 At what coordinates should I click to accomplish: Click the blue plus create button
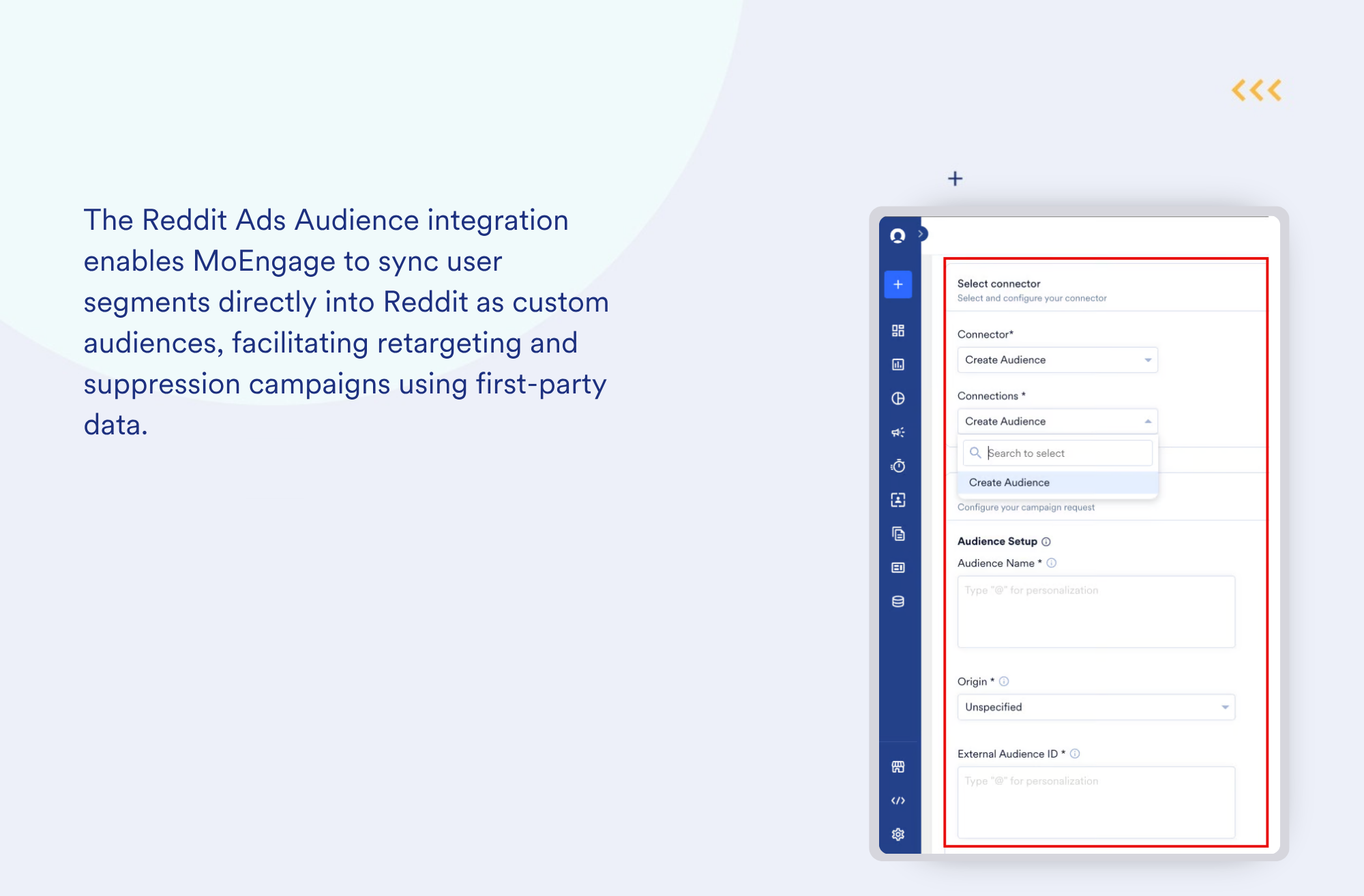(898, 284)
